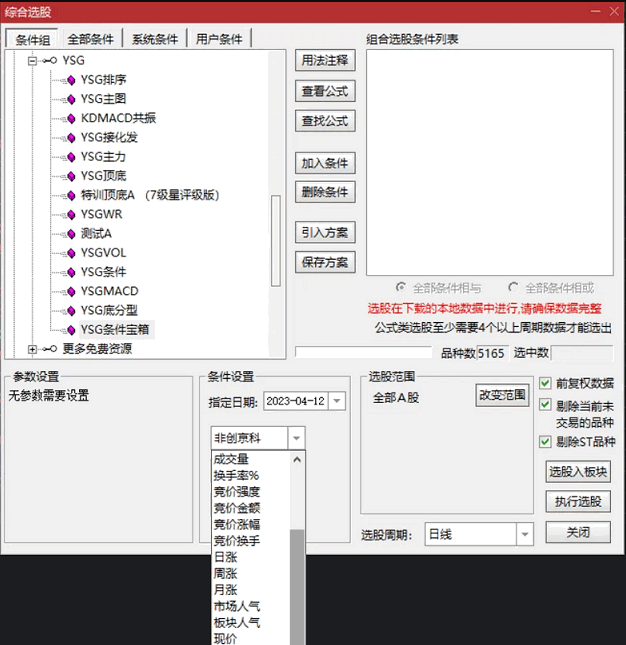This screenshot has width=626, height=645.
Task: Click the dropdown list scrollbar thumb
Action: point(297,587)
